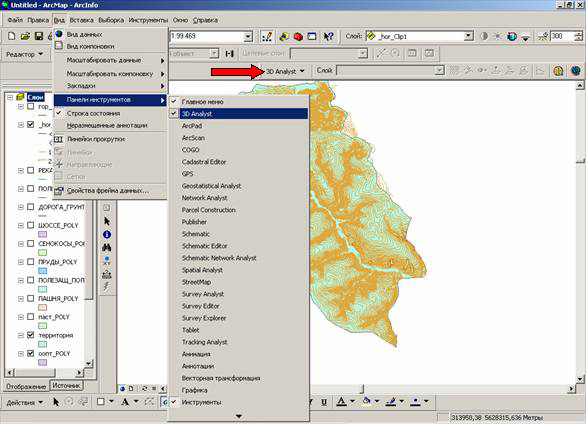Click the underline text formatting icon
The width and height of the screenshot is (586, 424).
tap(324, 402)
